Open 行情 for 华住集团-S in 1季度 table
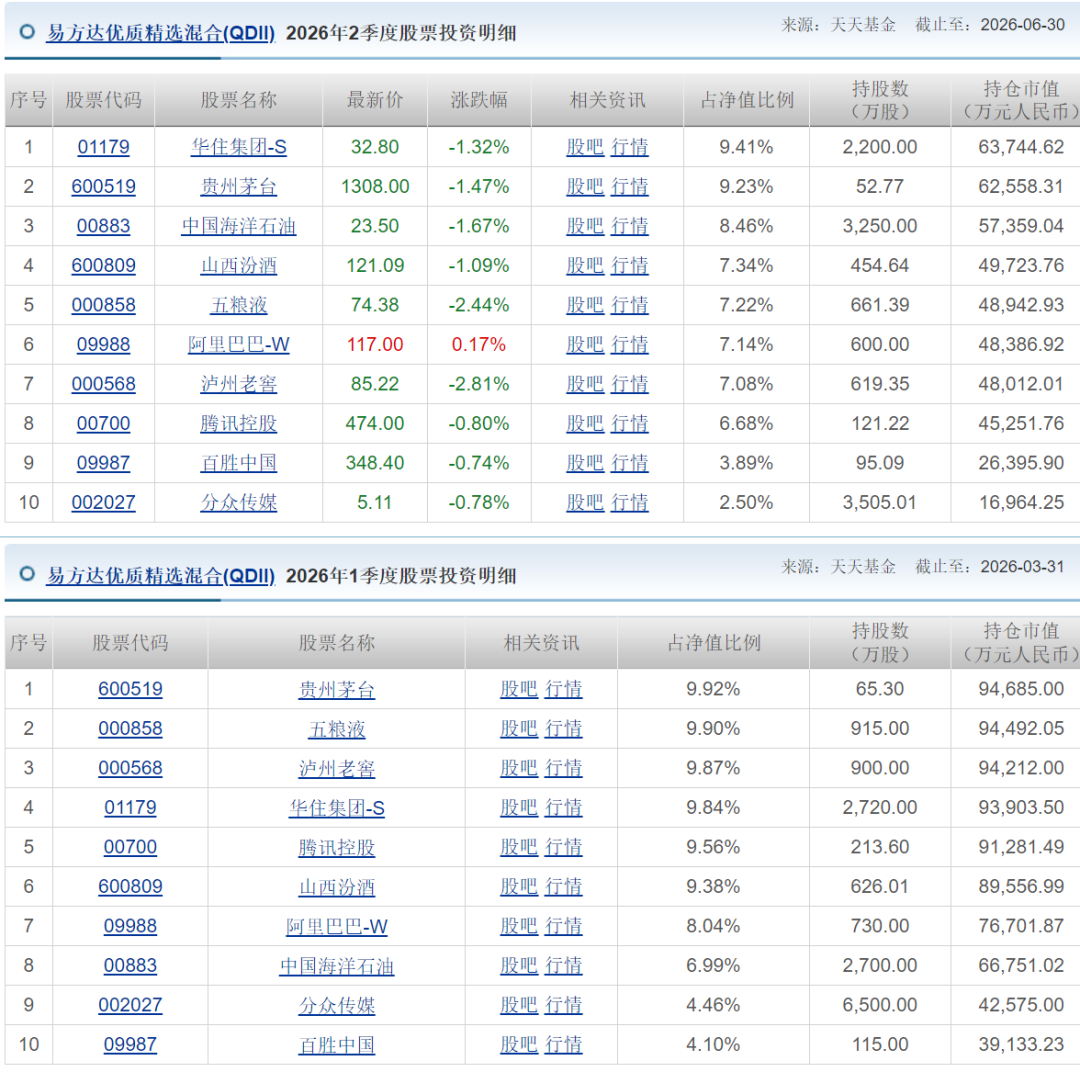 point(563,807)
